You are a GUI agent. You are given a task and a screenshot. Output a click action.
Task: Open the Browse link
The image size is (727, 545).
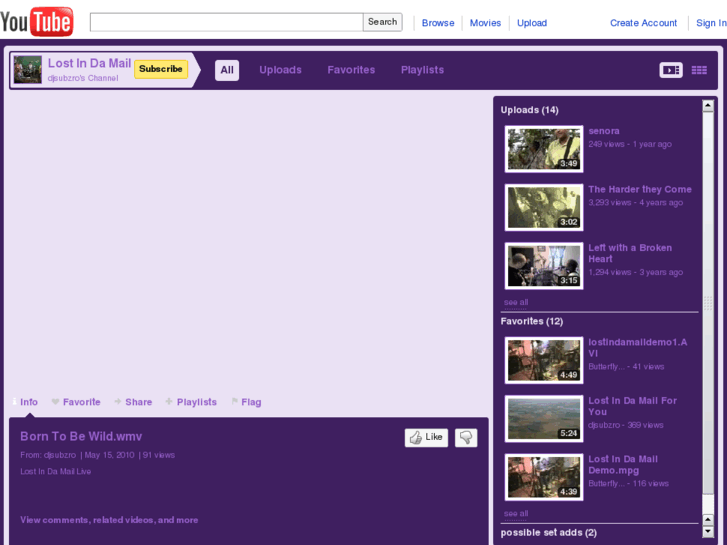(x=438, y=23)
